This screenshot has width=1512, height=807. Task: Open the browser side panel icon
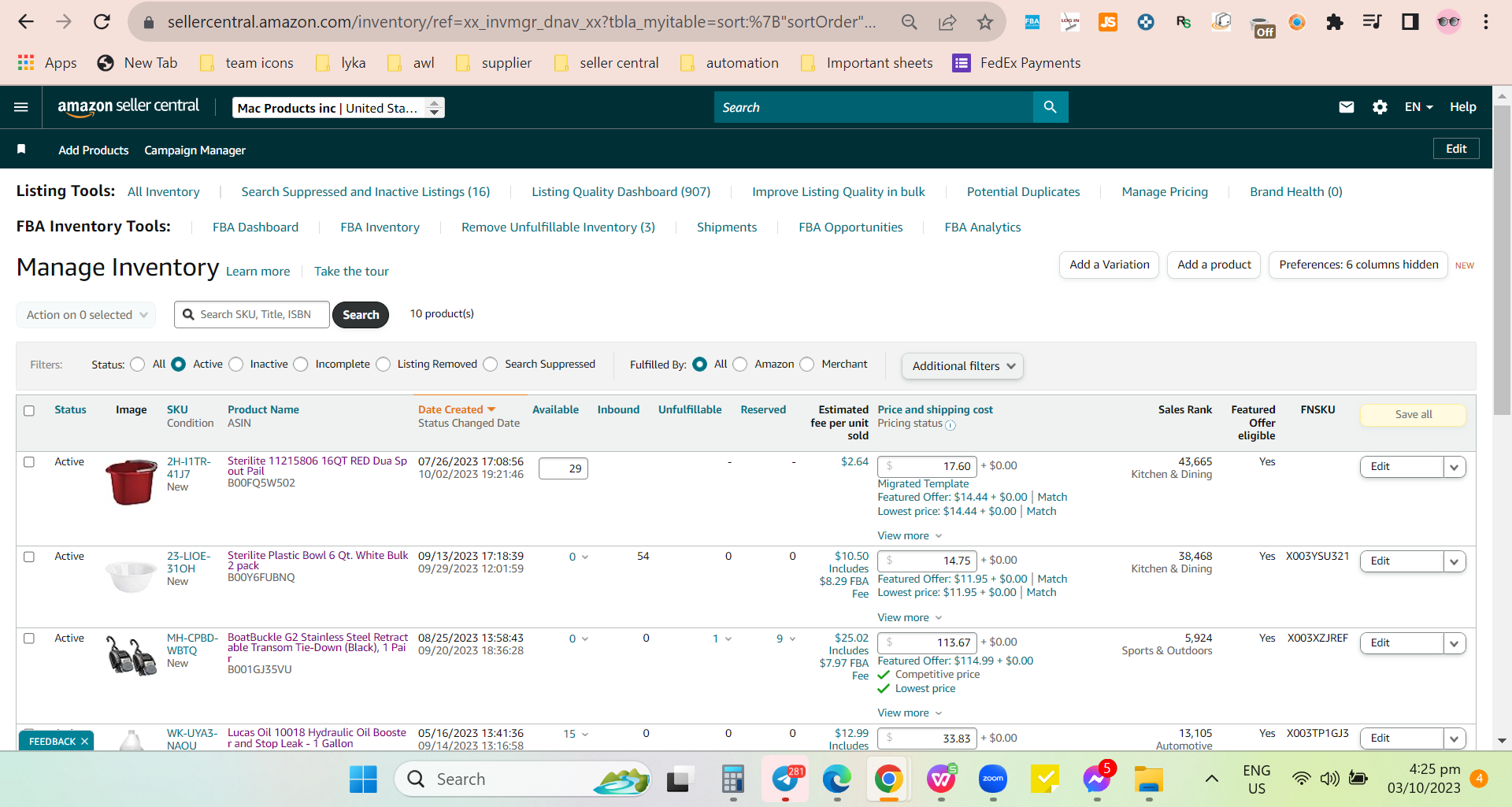[x=1410, y=22]
